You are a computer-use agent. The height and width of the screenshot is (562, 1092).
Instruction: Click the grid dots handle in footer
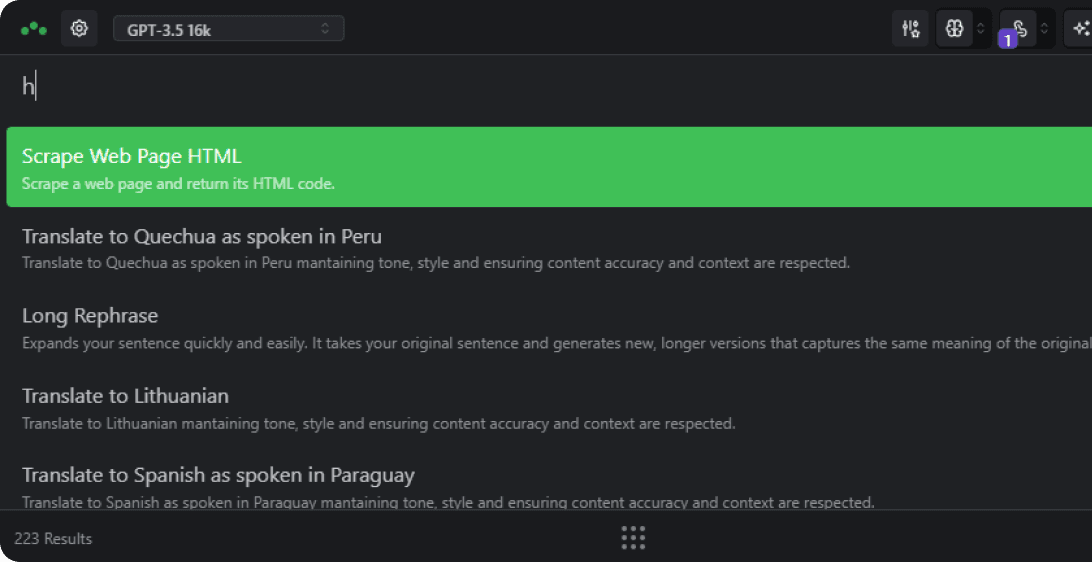tap(633, 538)
